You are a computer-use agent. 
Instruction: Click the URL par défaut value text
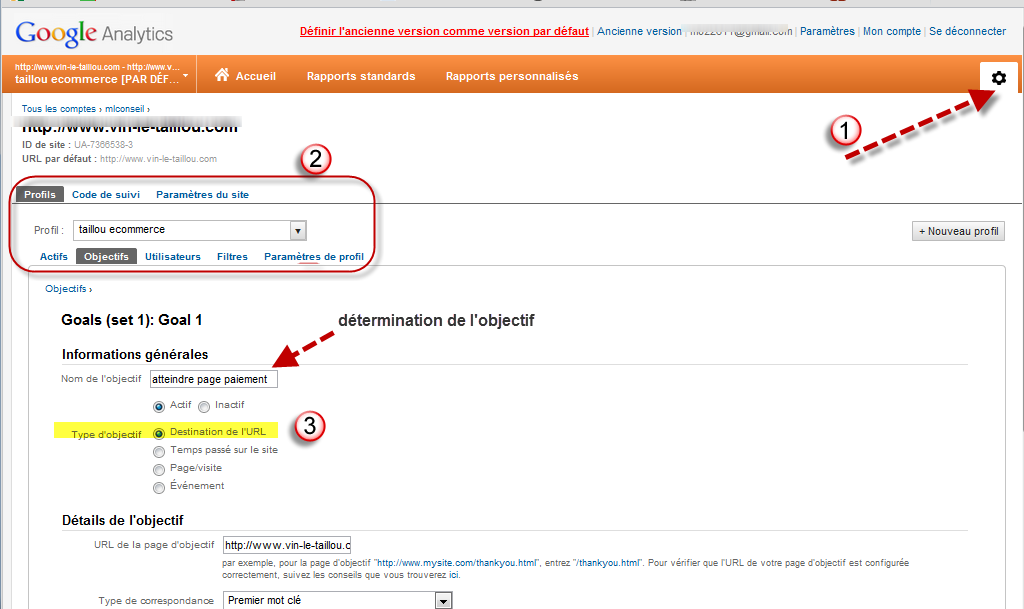pyautogui.click(x=158, y=159)
